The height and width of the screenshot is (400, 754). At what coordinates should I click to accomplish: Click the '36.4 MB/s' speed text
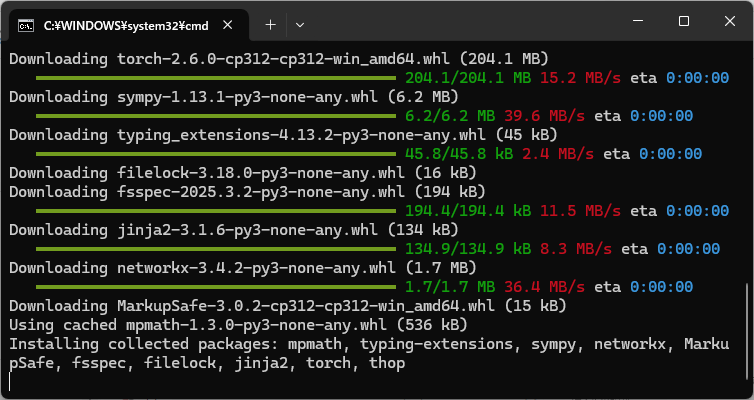[x=544, y=288]
